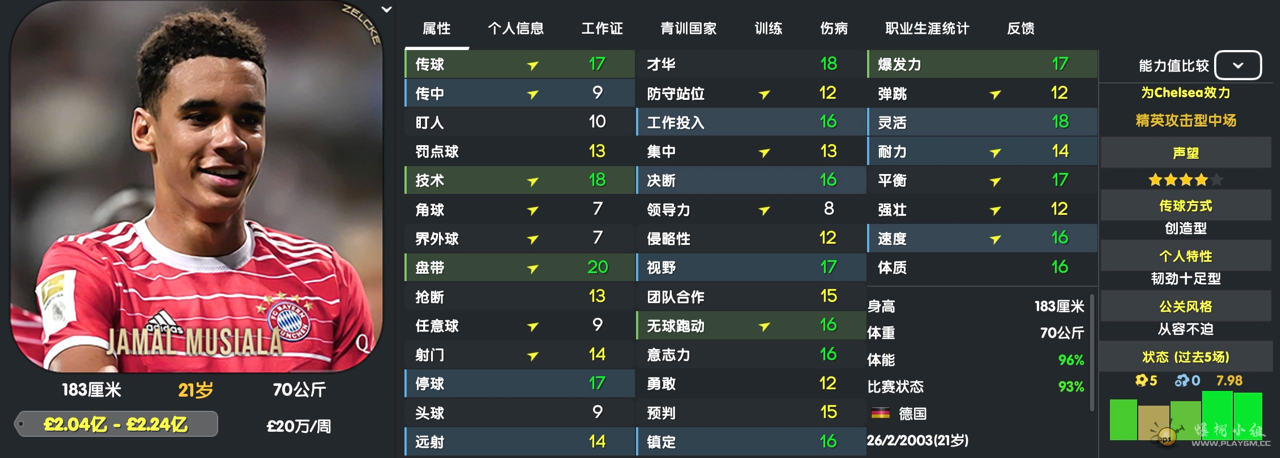This screenshot has height=458, width=1280.
Task: Click the yellow arrow beside 领导力
Action: pyautogui.click(x=764, y=209)
